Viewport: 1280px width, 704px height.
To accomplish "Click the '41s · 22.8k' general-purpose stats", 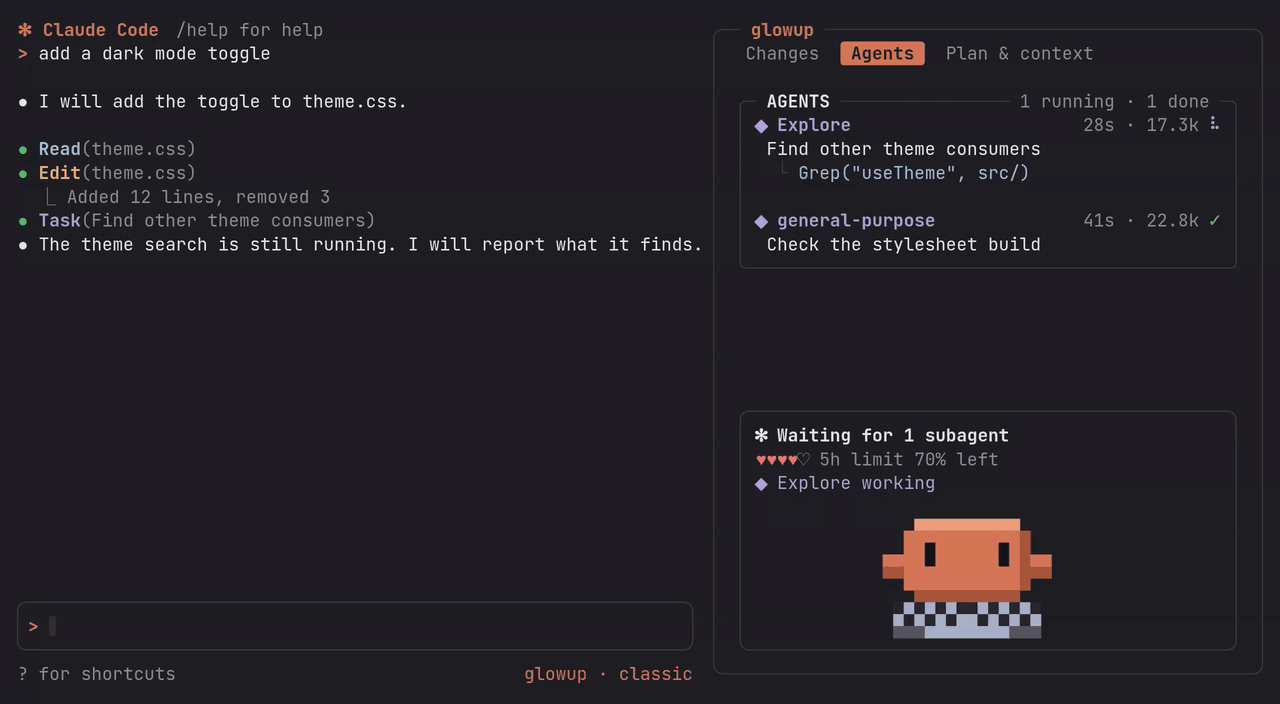I will pos(1141,221).
